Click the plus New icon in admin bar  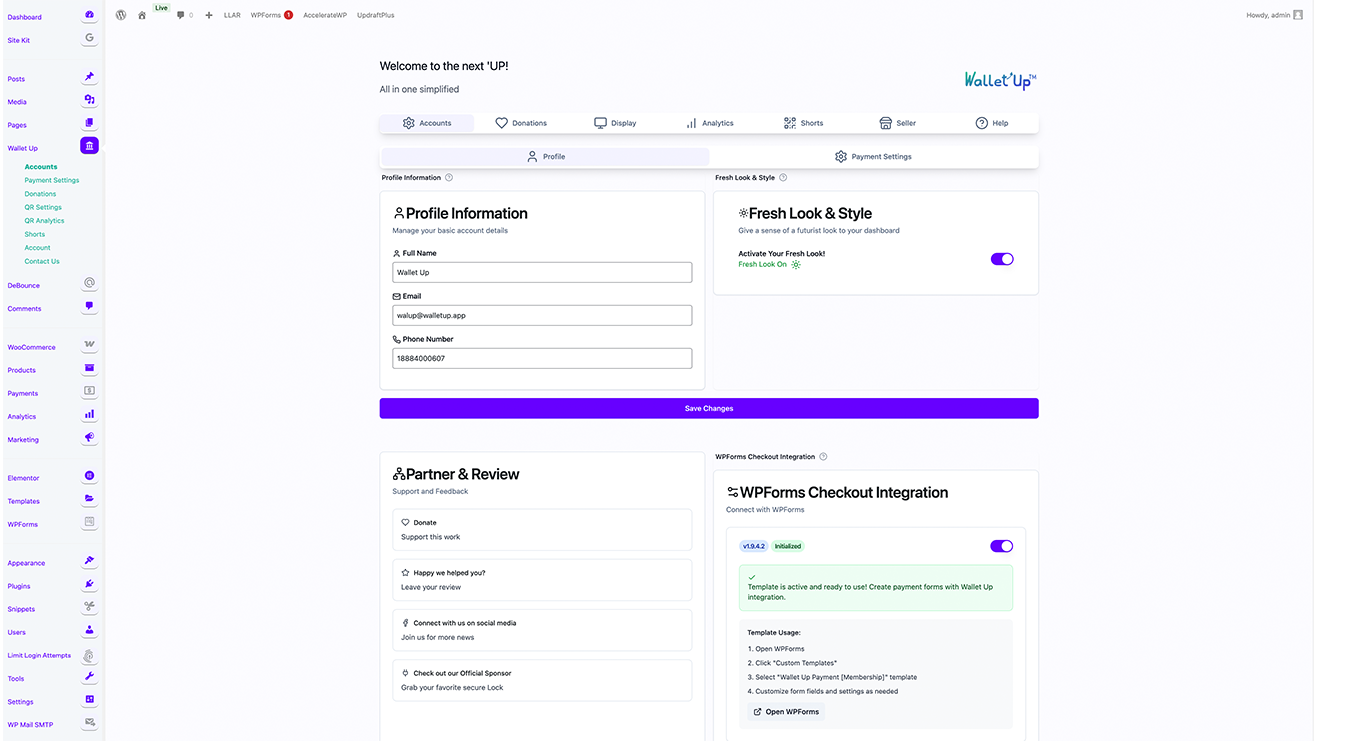coord(209,15)
